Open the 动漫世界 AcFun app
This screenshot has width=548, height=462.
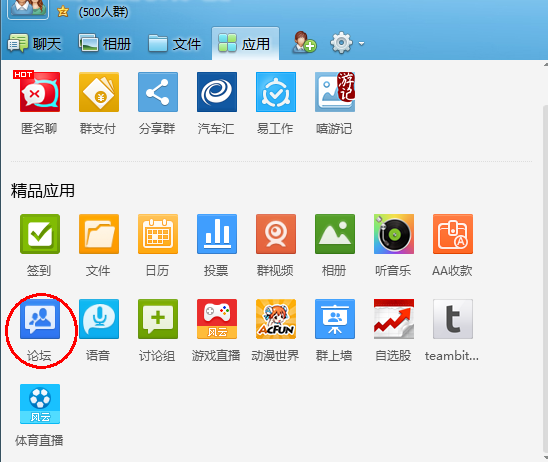pyautogui.click(x=276, y=319)
